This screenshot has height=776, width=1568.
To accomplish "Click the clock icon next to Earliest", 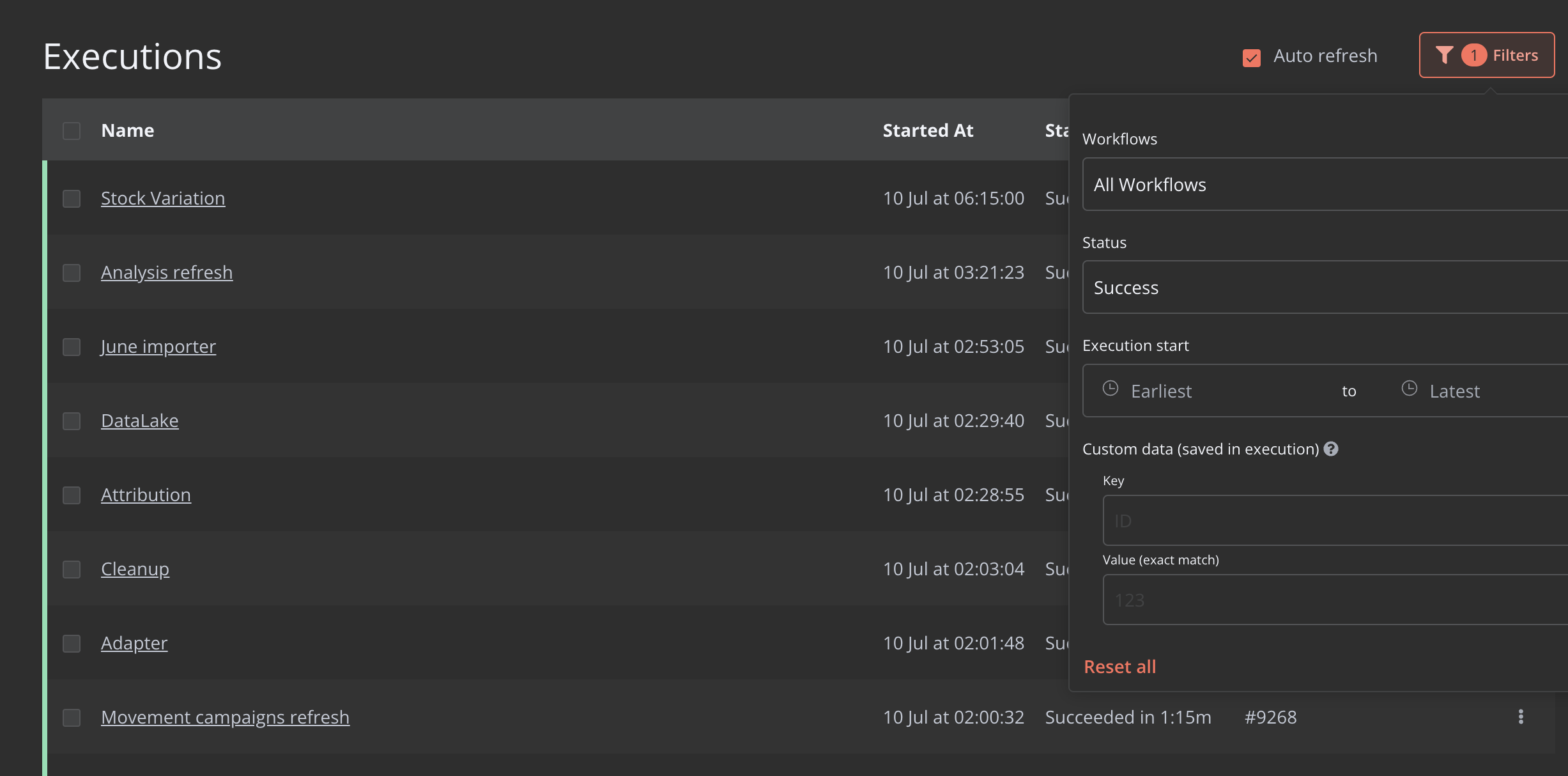I will point(1111,389).
